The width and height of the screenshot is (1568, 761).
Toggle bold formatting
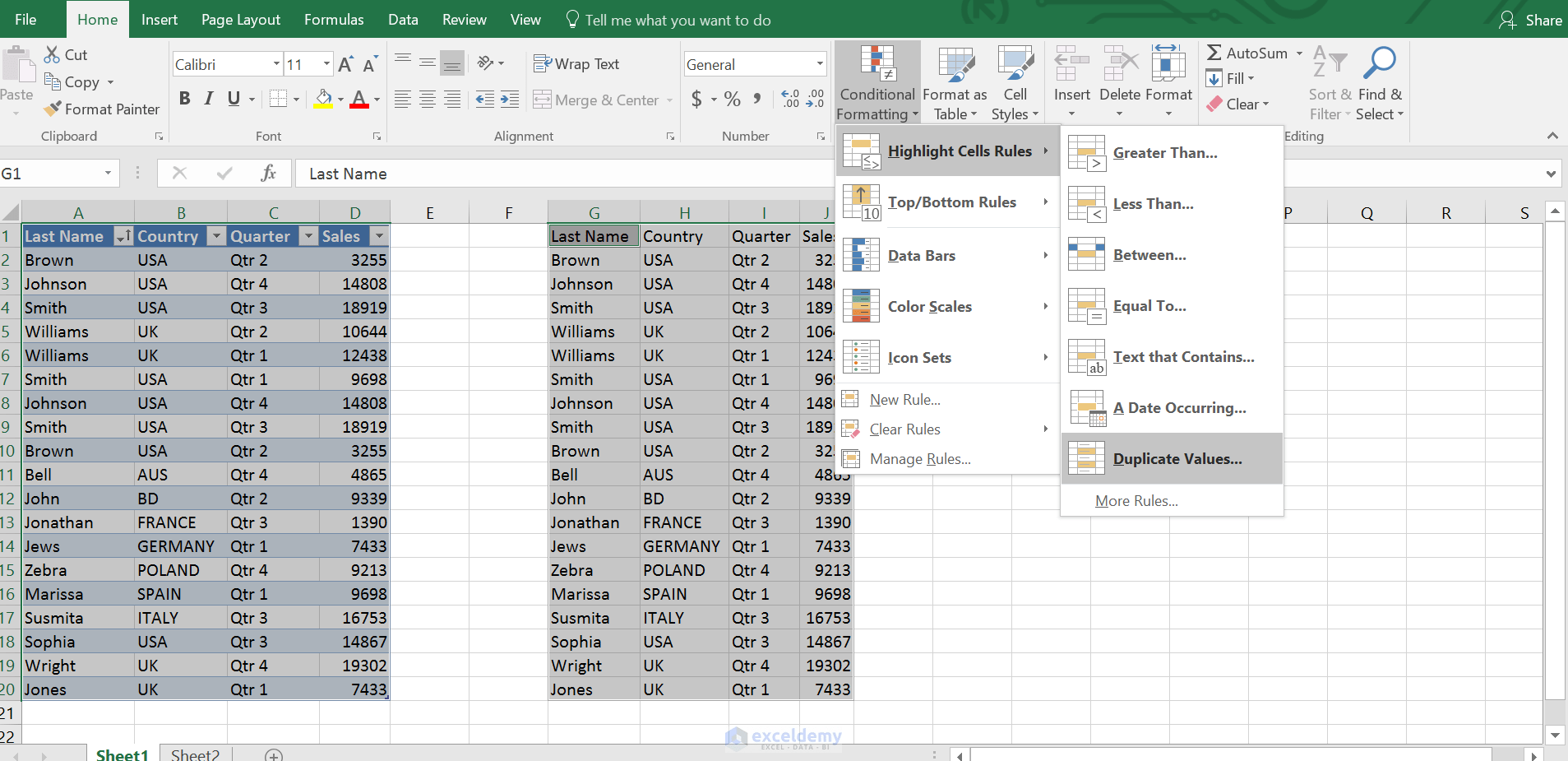(183, 98)
